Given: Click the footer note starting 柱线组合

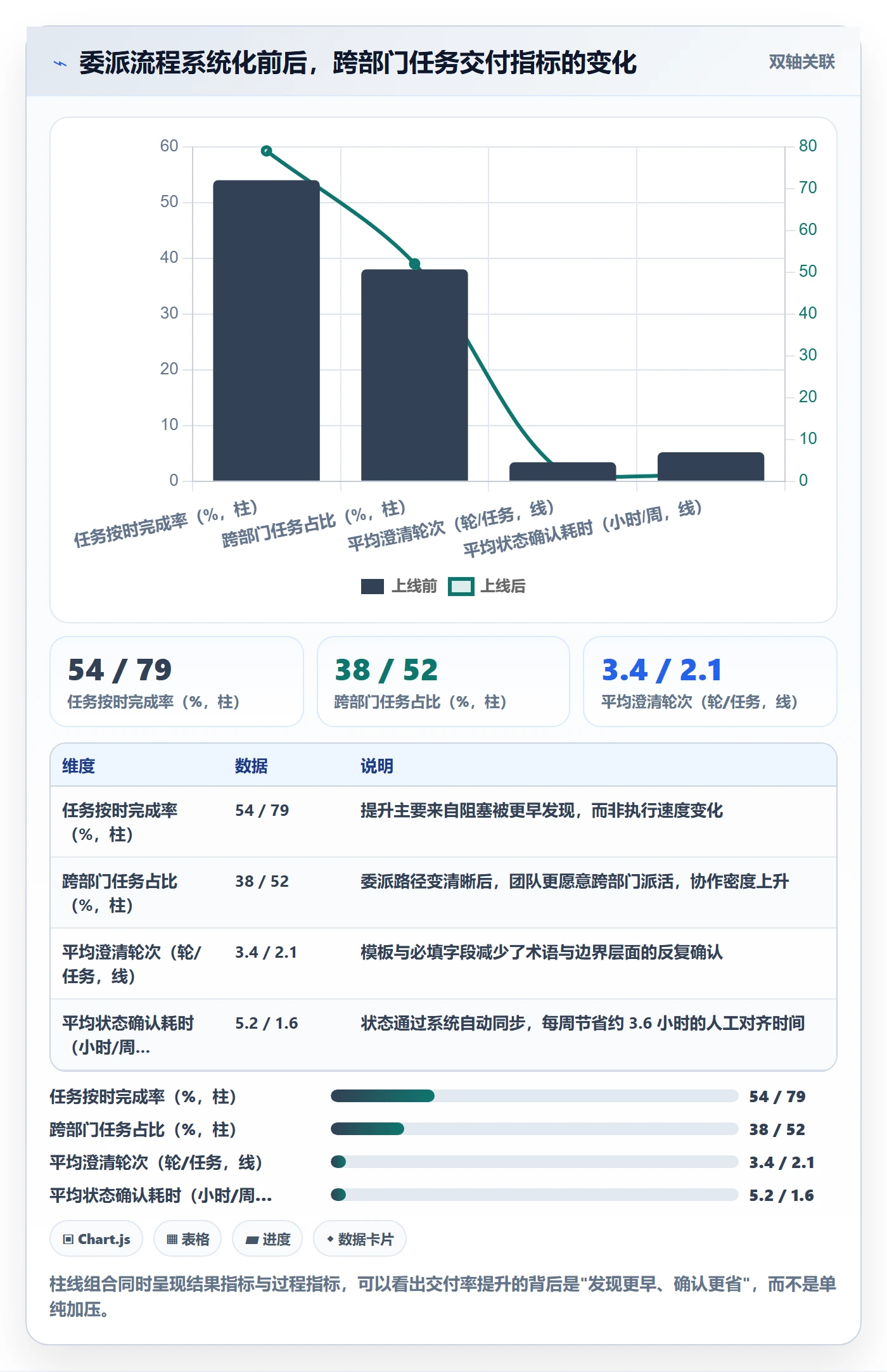Looking at the screenshot, I should pyautogui.click(x=443, y=1297).
